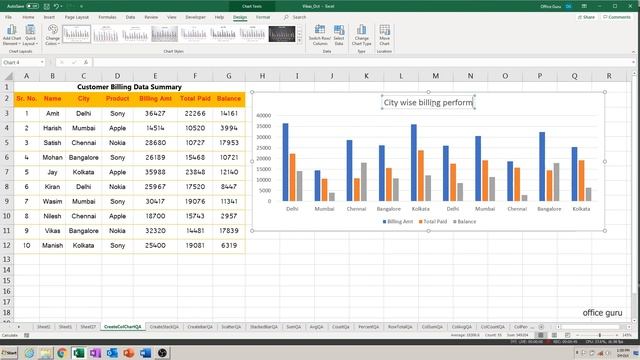Toggle the AutoSave switch
Image resolution: width=640 pixels, height=360 pixels.
[32, 6]
